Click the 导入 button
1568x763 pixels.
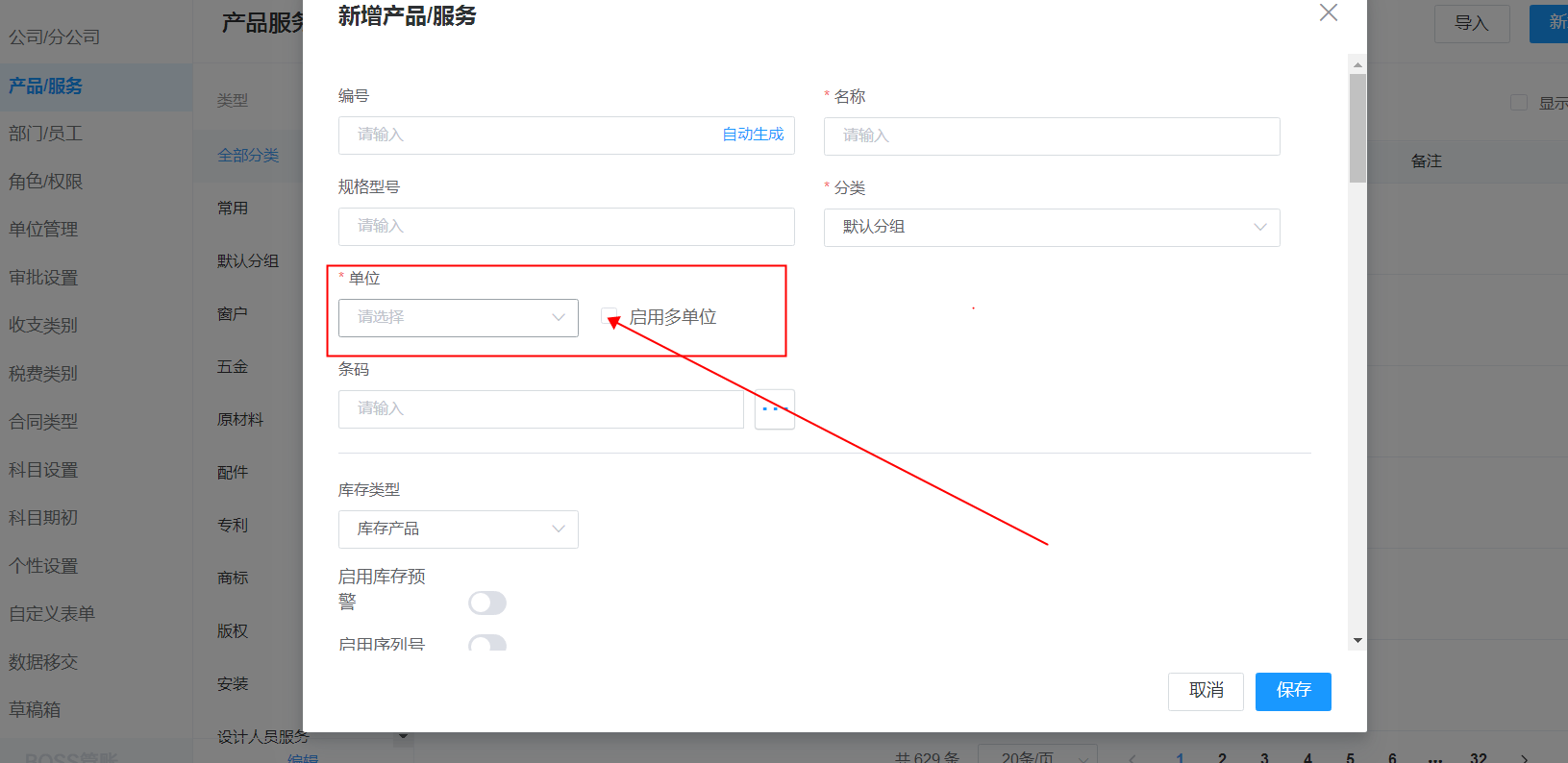coord(1472,23)
